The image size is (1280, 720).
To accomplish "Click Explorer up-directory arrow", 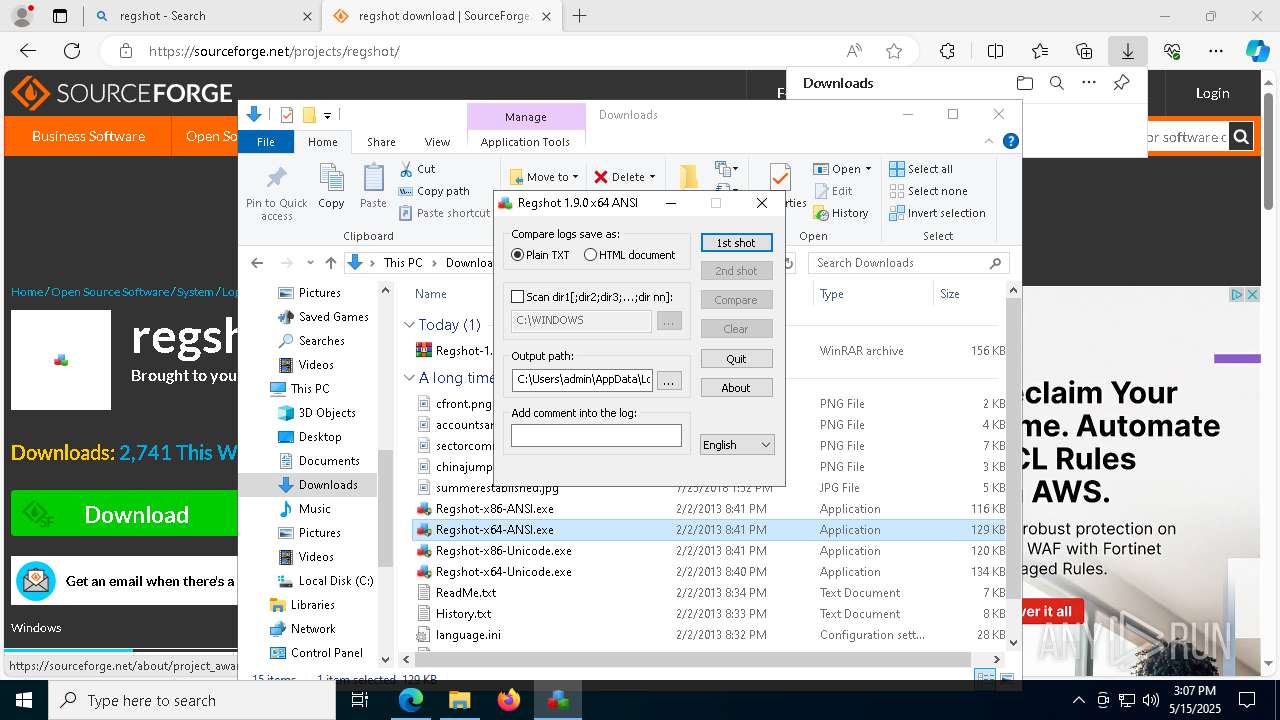I will pos(331,263).
